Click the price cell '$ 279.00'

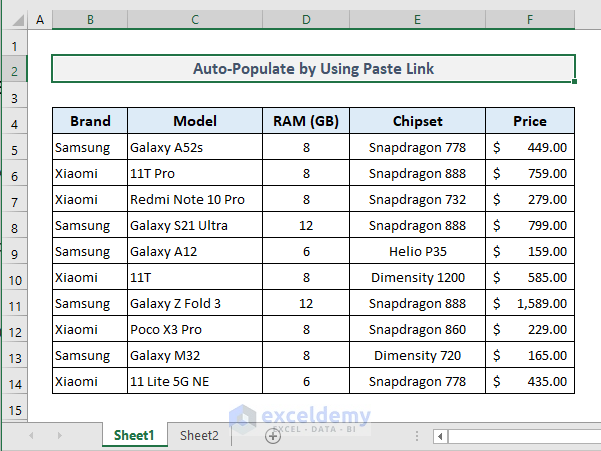530,199
